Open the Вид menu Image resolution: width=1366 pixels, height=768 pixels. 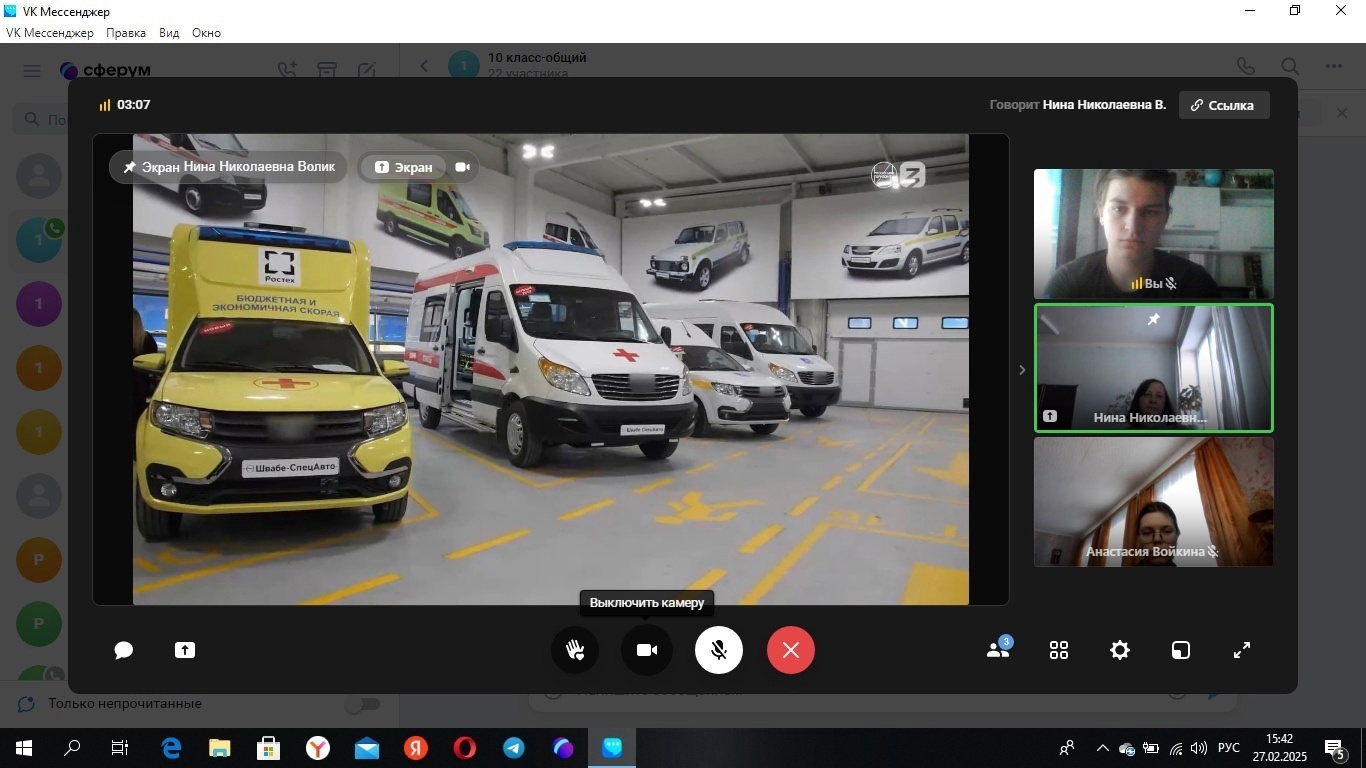click(x=169, y=33)
